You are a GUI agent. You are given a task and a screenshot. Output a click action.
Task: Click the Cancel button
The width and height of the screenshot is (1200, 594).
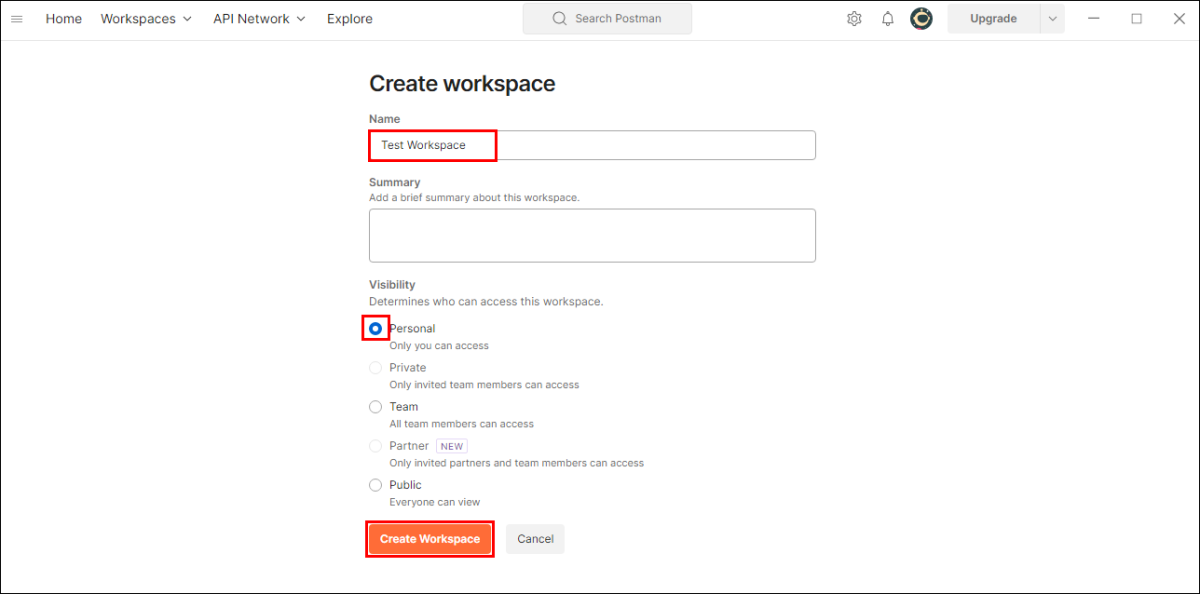(x=535, y=539)
